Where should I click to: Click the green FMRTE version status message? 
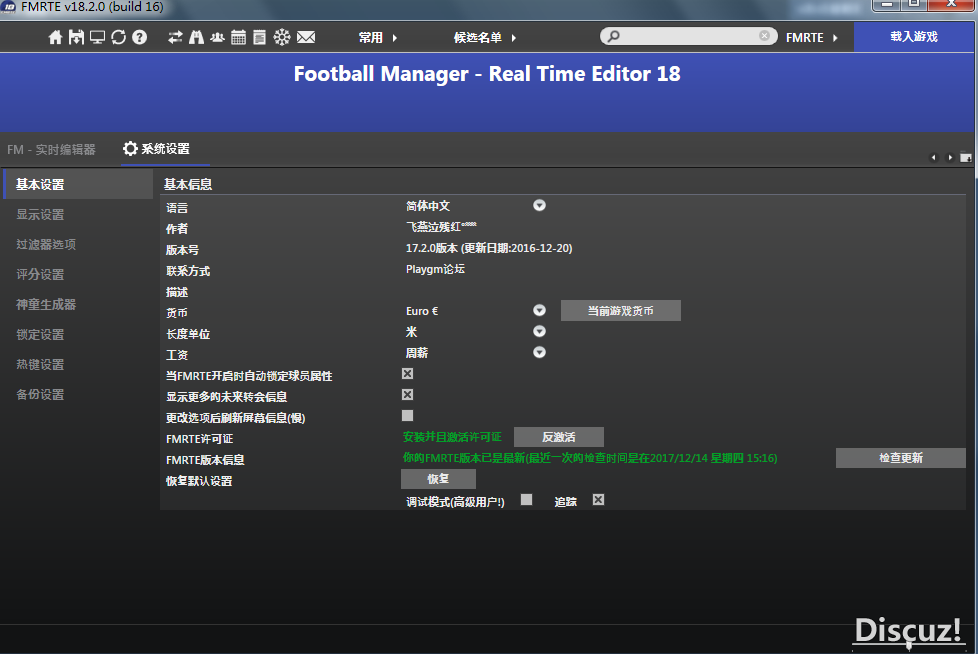point(590,458)
